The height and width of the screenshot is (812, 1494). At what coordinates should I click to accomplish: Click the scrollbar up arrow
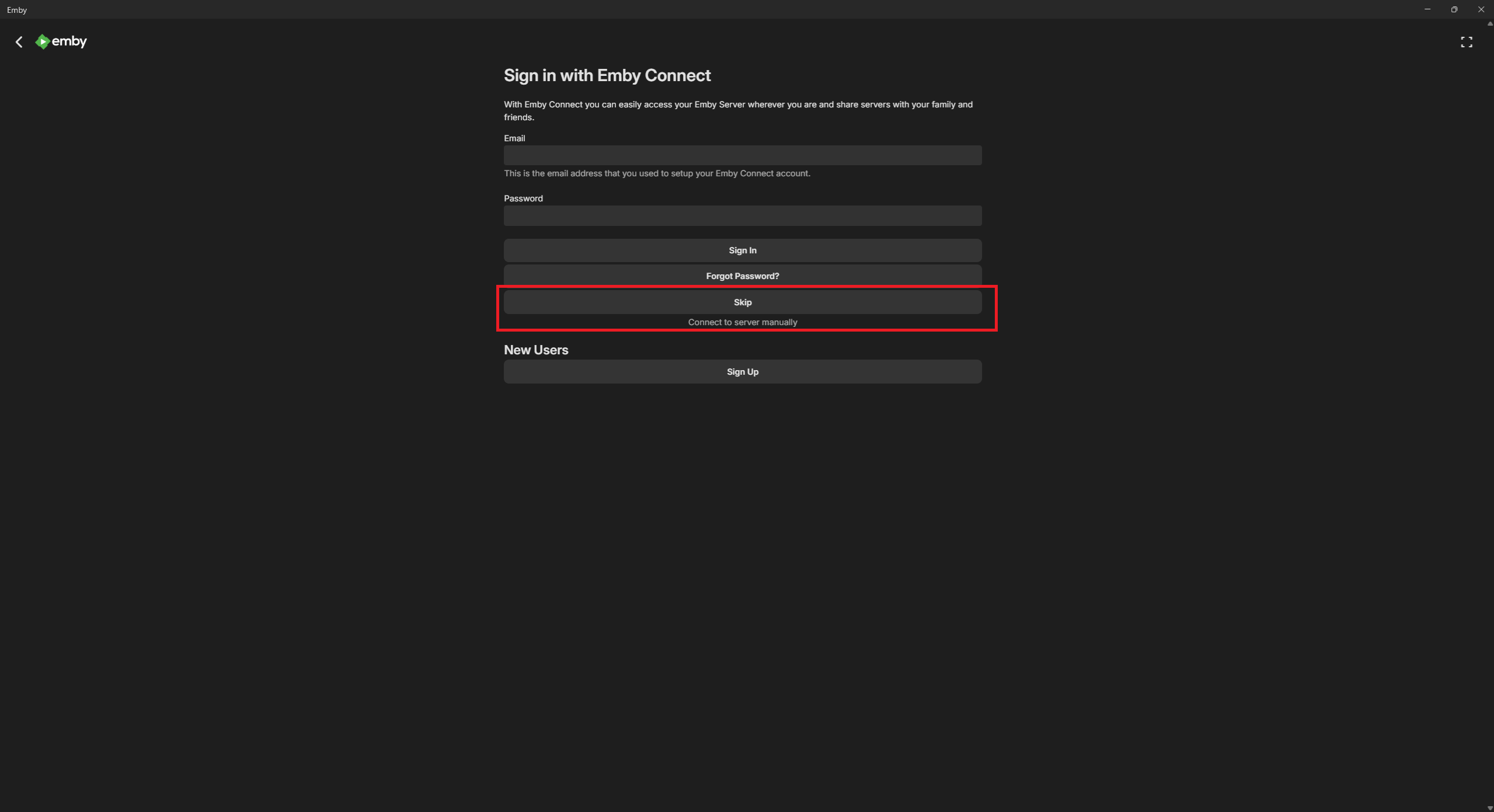coord(1489,24)
